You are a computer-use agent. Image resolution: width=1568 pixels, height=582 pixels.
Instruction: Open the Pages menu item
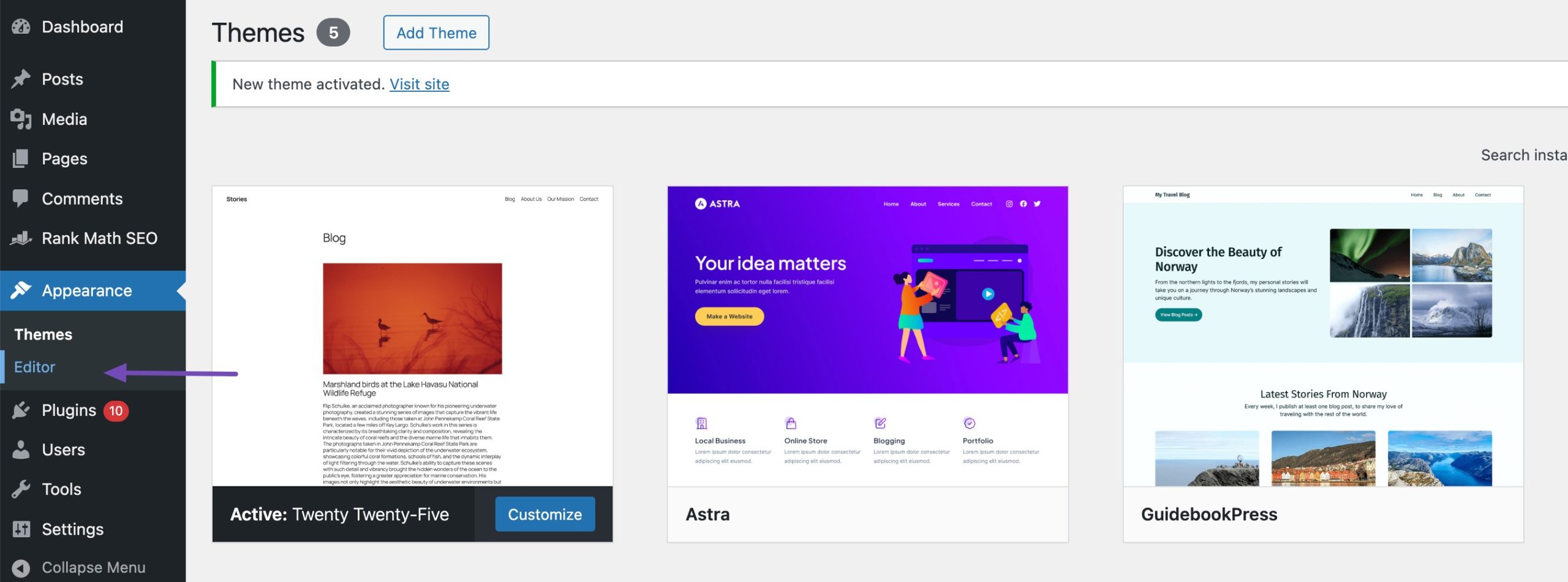tap(92, 159)
